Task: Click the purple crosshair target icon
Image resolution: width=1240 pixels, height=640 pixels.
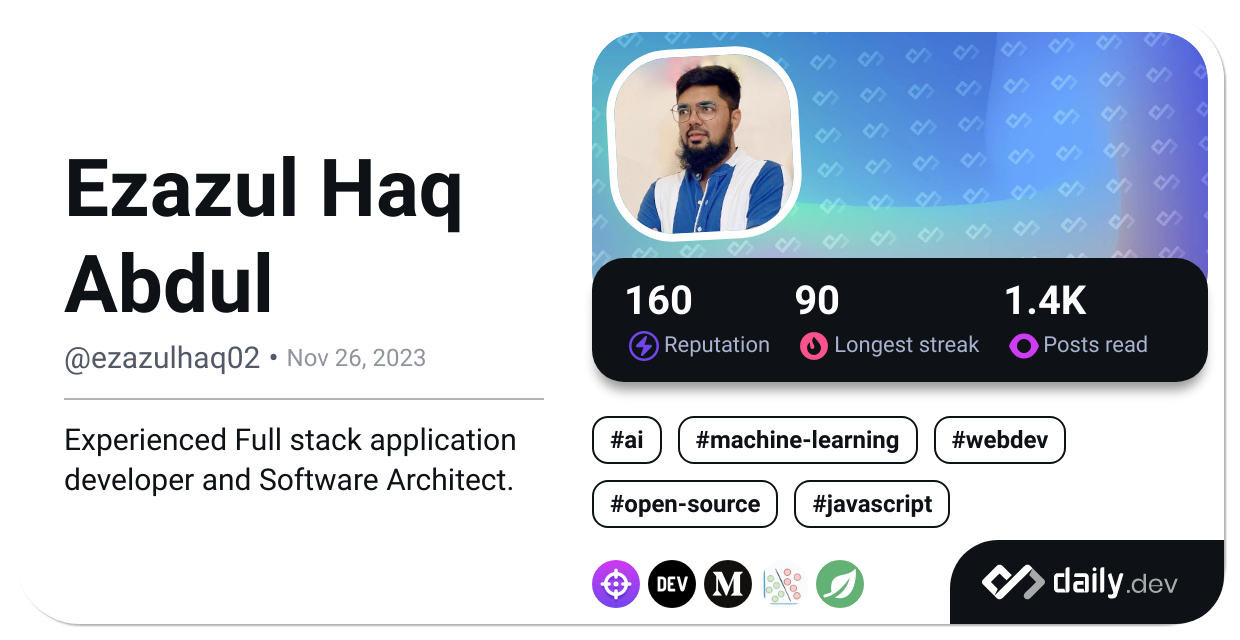Action: point(616,583)
